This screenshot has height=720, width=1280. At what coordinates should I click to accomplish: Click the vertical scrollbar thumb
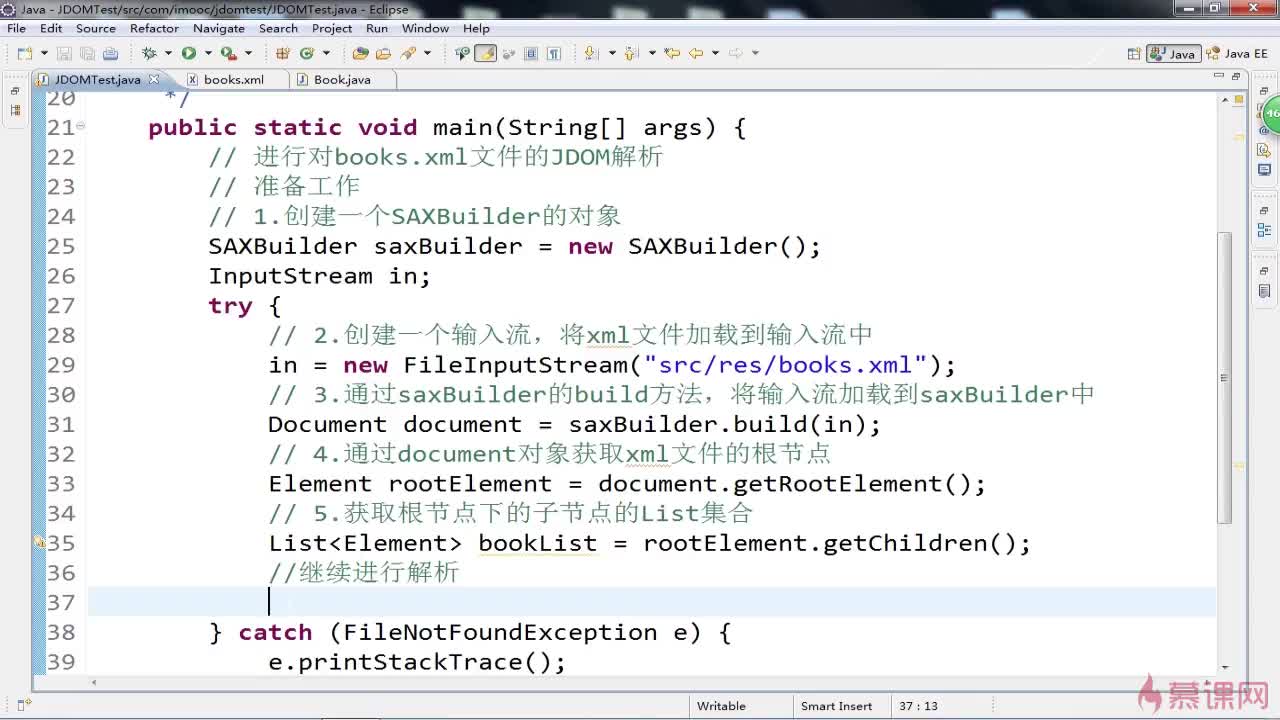click(1224, 376)
